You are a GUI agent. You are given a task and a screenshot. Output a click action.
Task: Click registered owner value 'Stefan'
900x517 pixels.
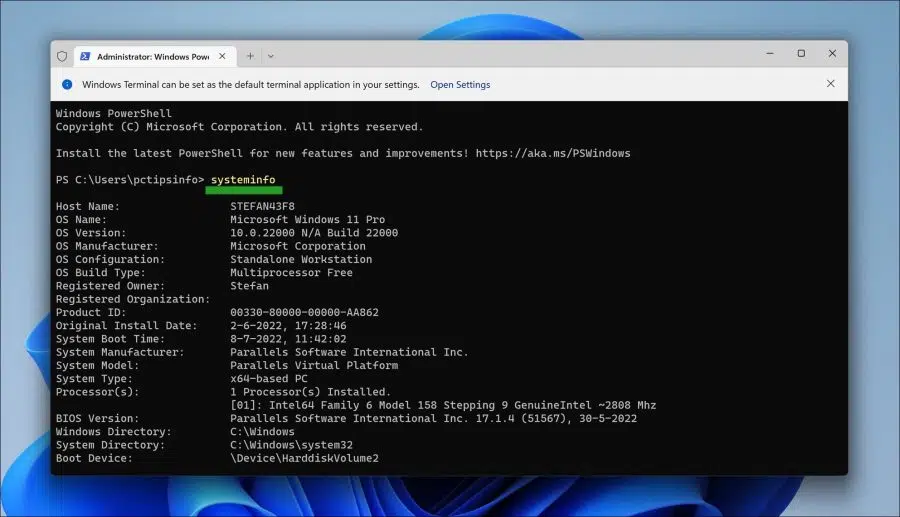click(x=249, y=286)
